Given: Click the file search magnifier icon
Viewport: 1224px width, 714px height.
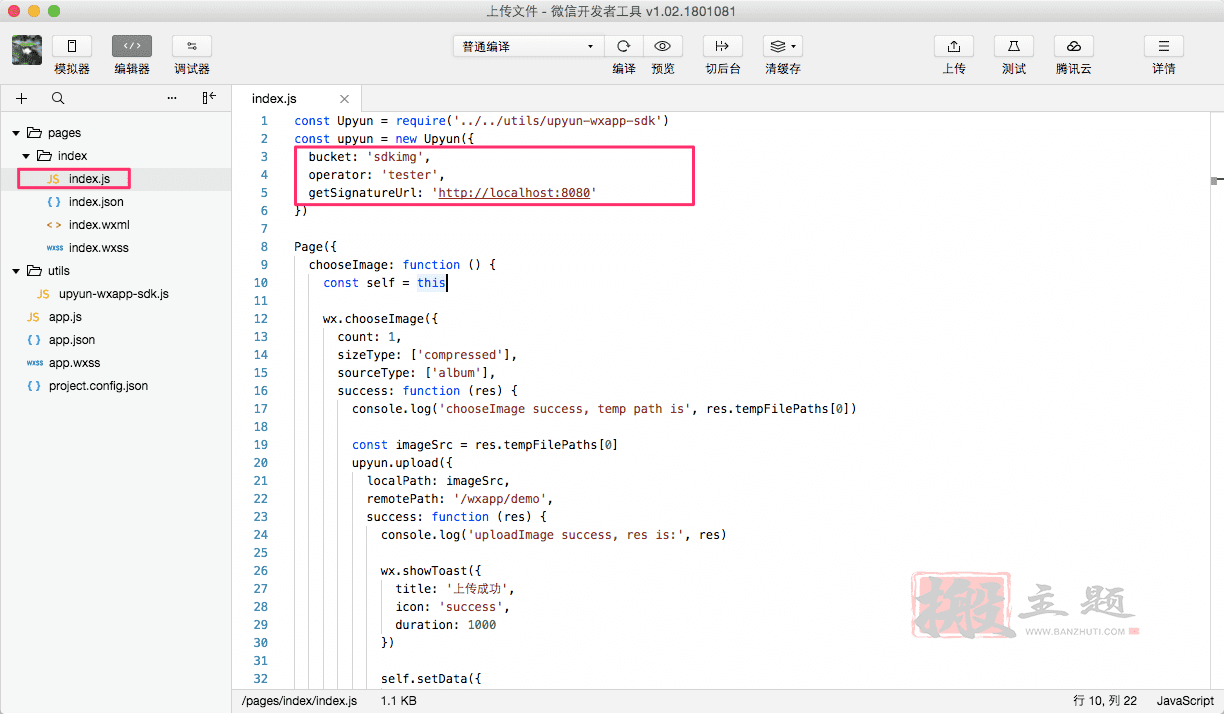Looking at the screenshot, I should coord(58,98).
